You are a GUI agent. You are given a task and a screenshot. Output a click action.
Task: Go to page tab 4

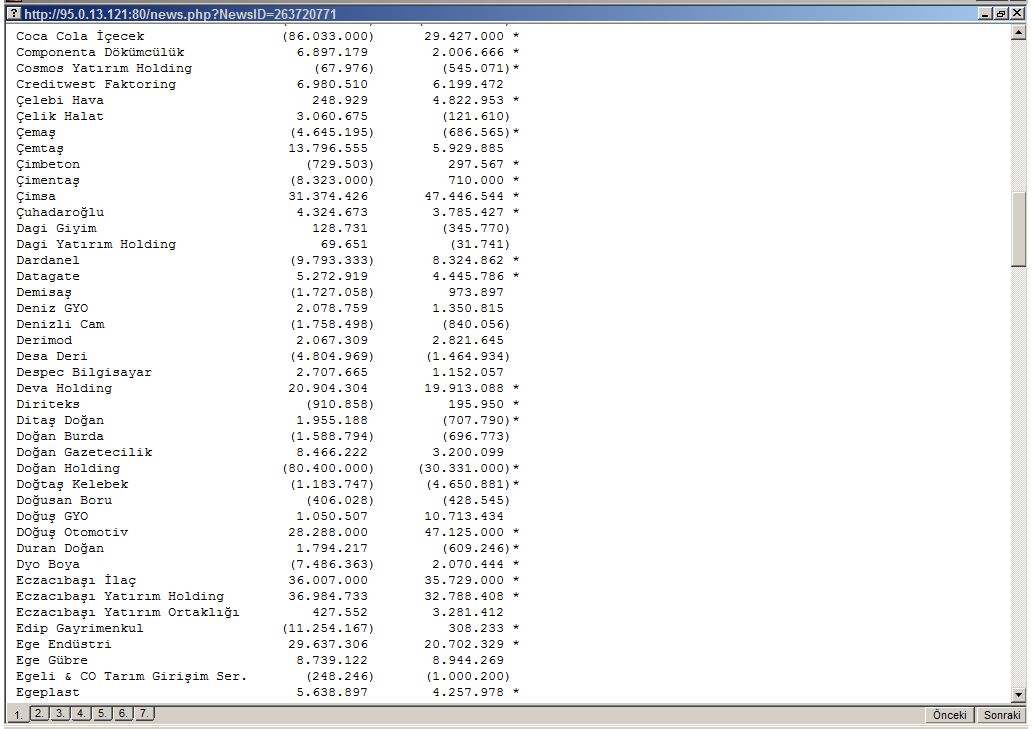81,713
